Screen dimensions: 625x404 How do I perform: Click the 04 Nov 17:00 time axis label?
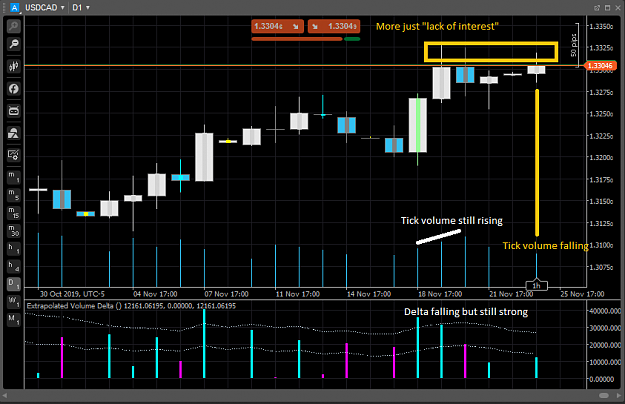(x=155, y=294)
